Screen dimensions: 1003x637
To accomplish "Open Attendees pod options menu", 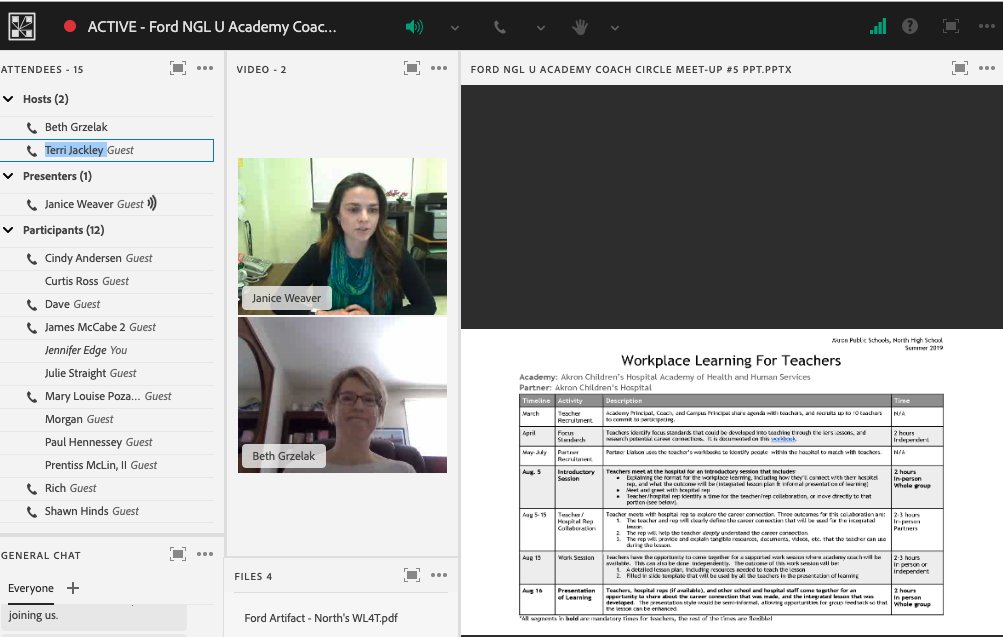I will click(205, 68).
